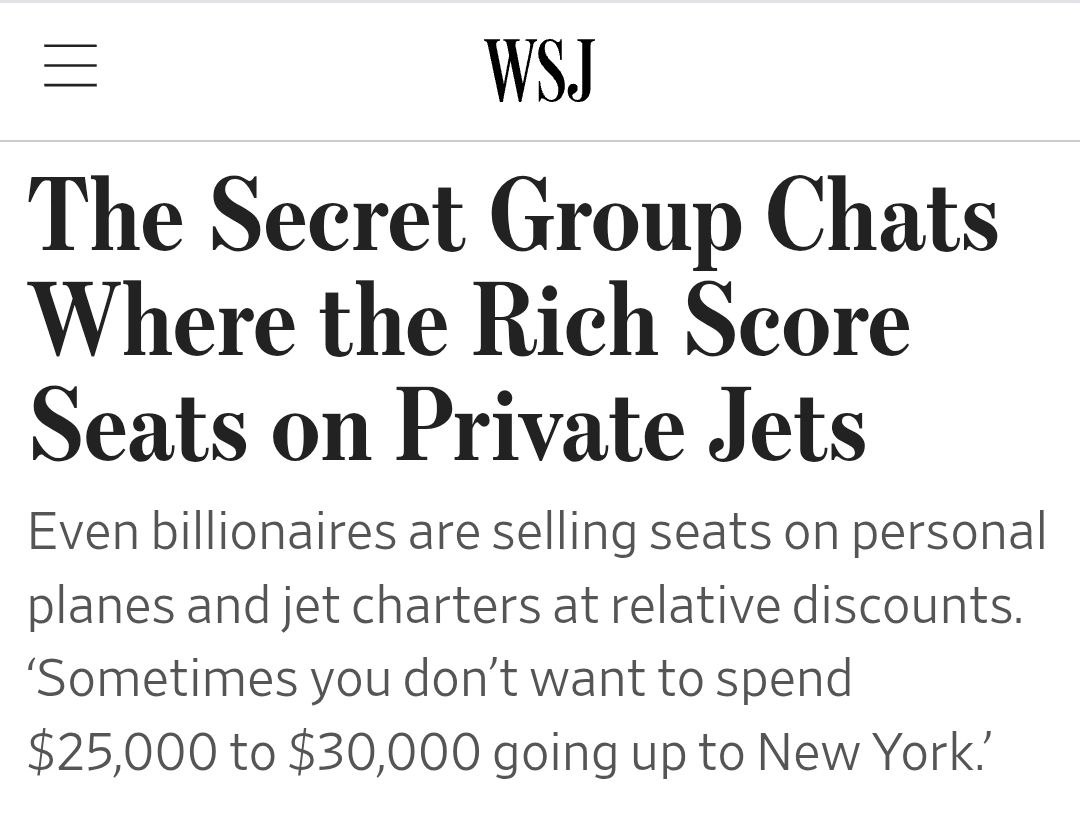The width and height of the screenshot is (1080, 838).
Task: Click headline line 'Seats on Private Jets'
Action: click(448, 425)
